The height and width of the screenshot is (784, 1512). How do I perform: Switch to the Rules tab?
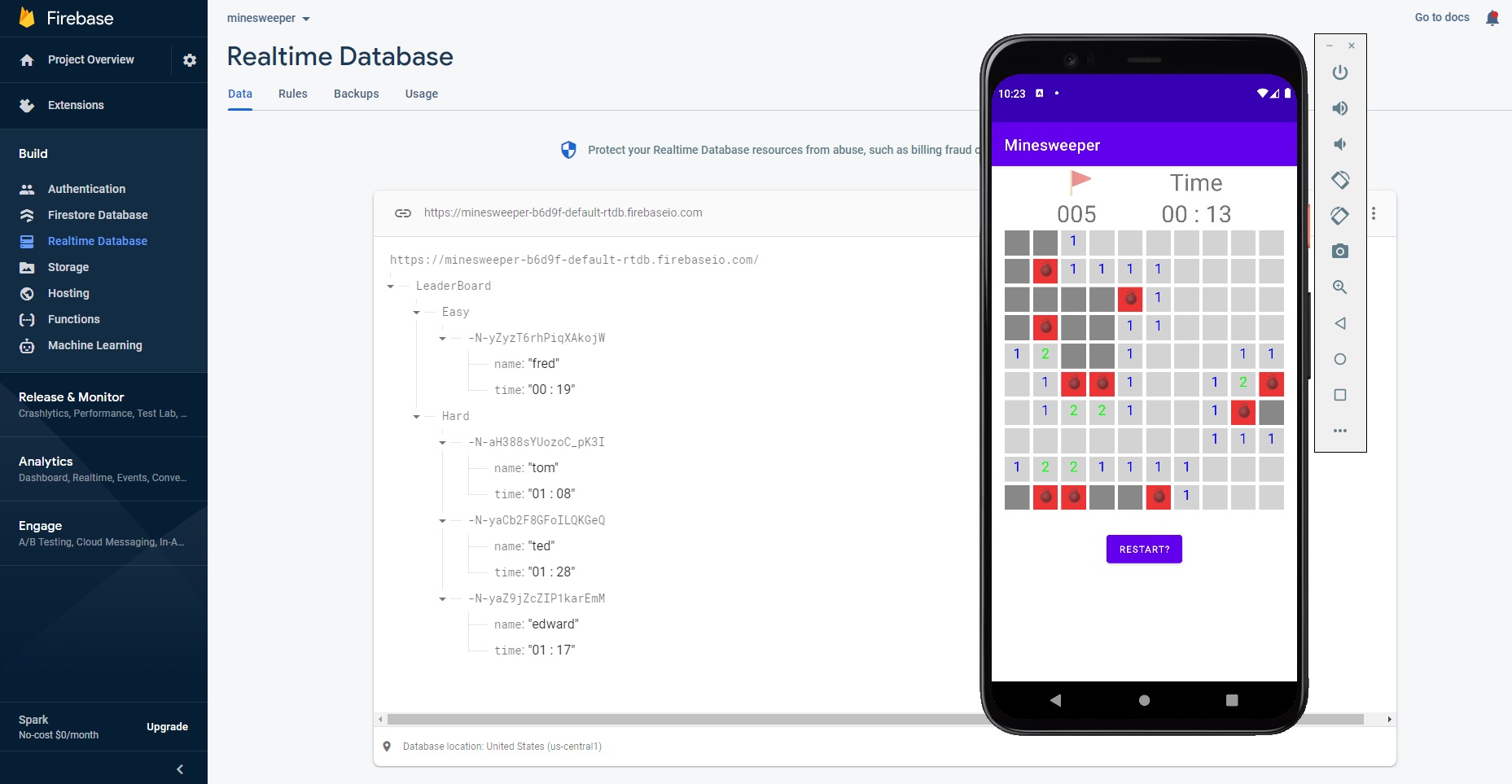coord(293,94)
